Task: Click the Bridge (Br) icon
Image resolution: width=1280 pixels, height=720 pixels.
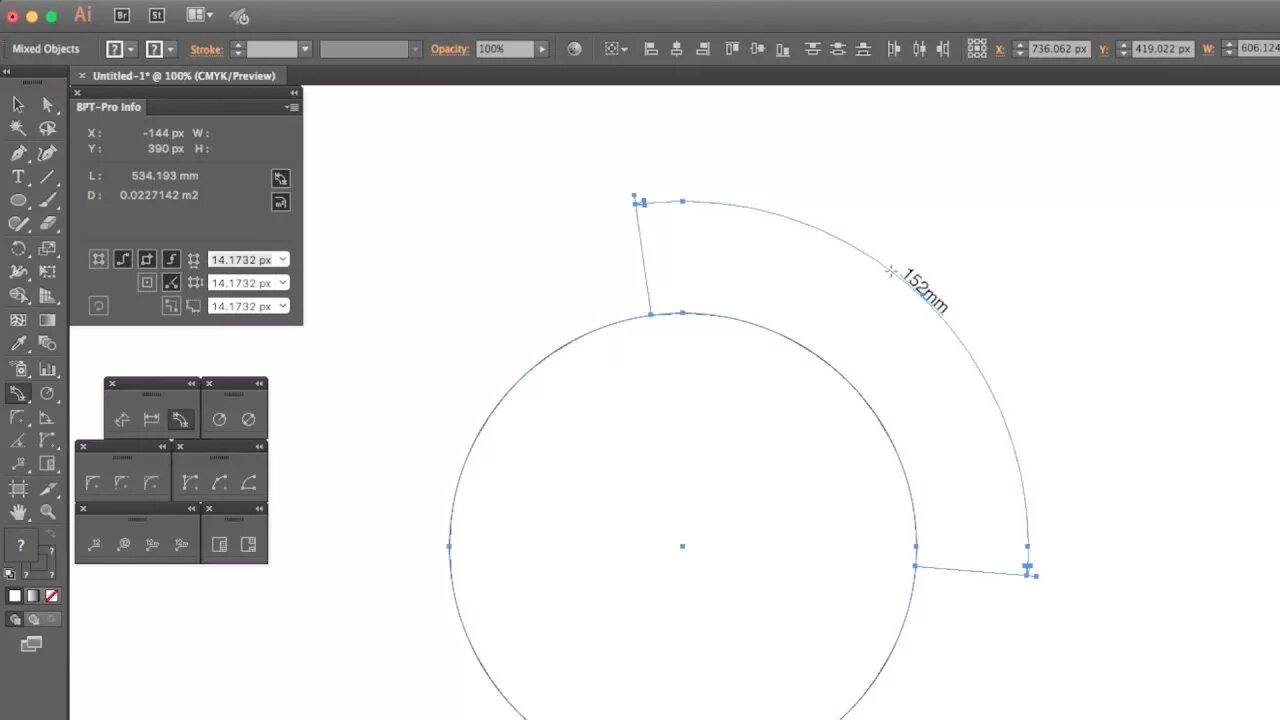Action: 122,15
